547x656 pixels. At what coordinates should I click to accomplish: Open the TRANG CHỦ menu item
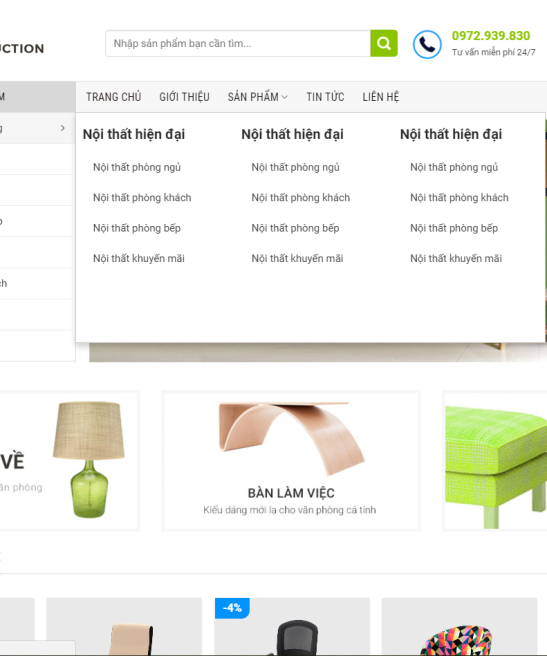click(x=113, y=97)
